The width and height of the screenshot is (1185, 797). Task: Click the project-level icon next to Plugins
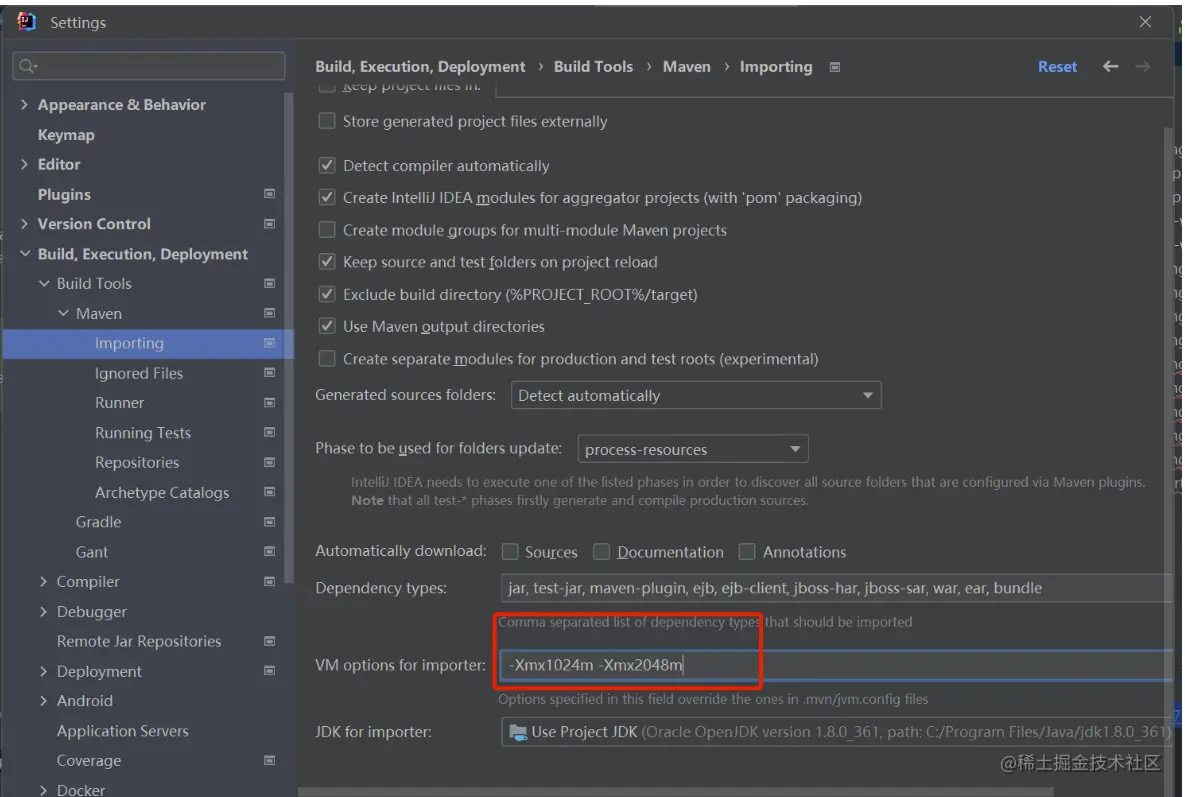(269, 194)
